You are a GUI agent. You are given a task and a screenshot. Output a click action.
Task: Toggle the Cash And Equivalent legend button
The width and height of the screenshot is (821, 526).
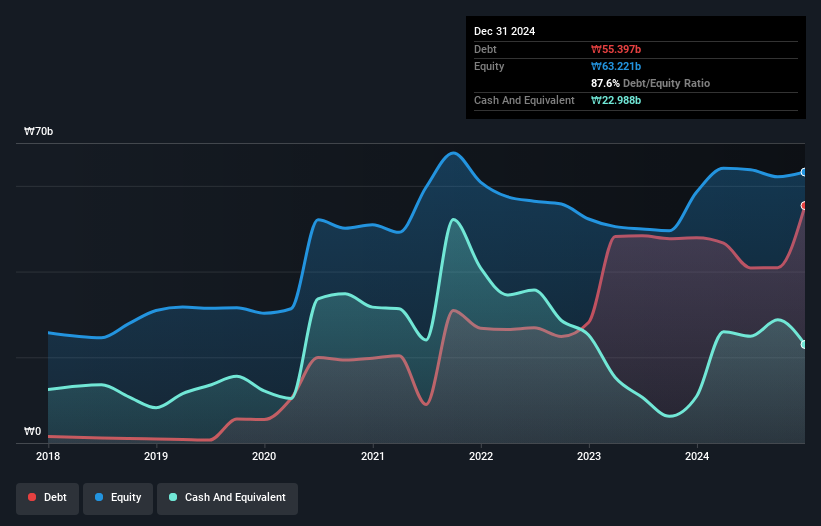227,498
